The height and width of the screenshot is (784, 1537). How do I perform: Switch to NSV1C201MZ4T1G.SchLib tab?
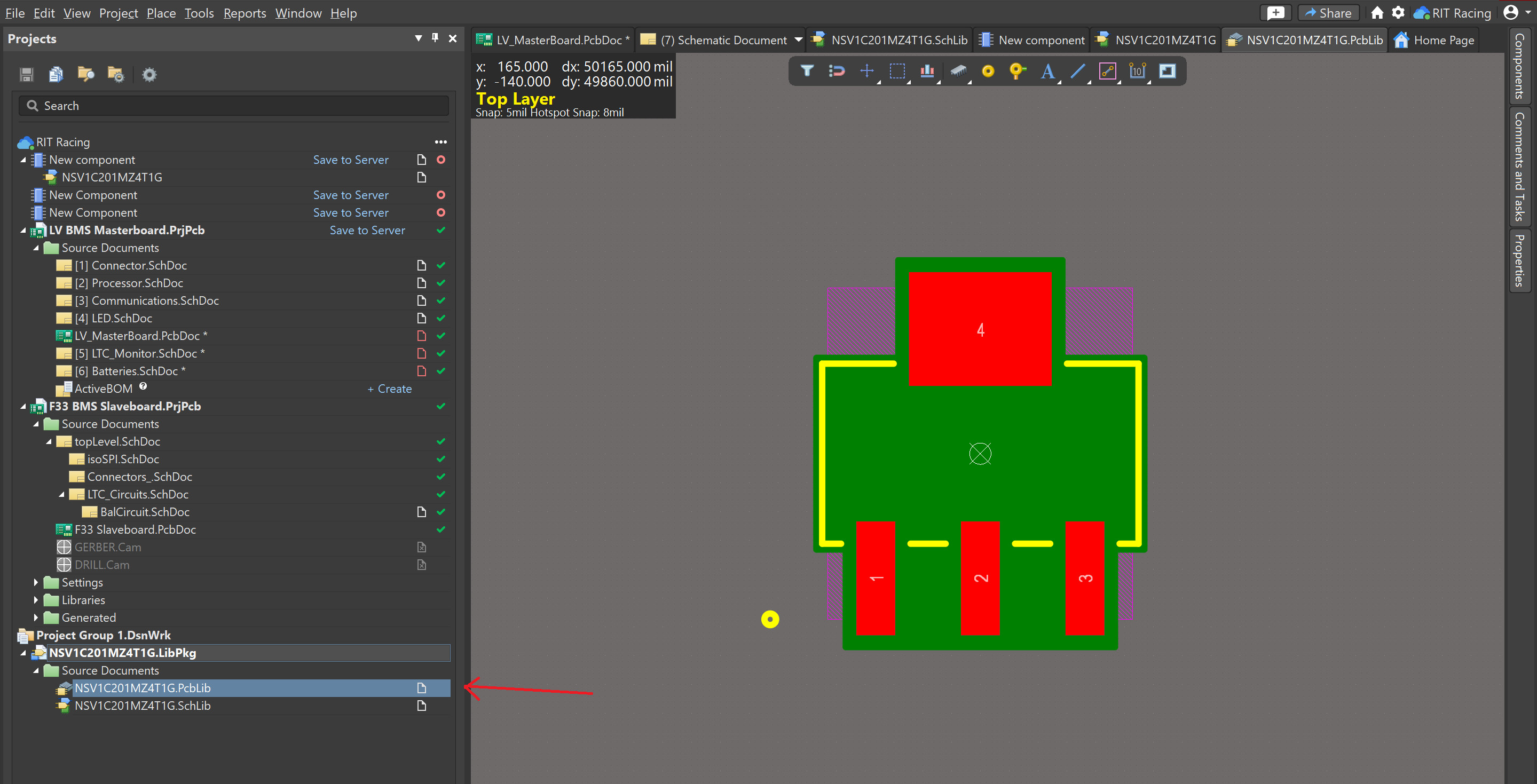pos(889,40)
